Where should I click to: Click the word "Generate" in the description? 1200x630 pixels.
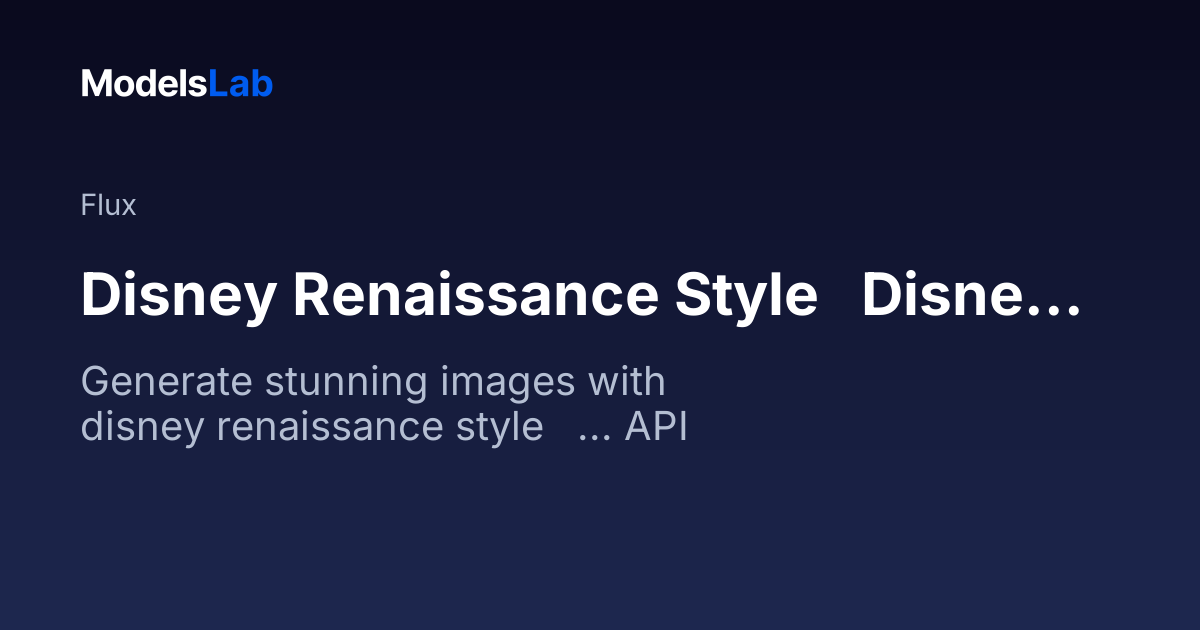pos(162,382)
